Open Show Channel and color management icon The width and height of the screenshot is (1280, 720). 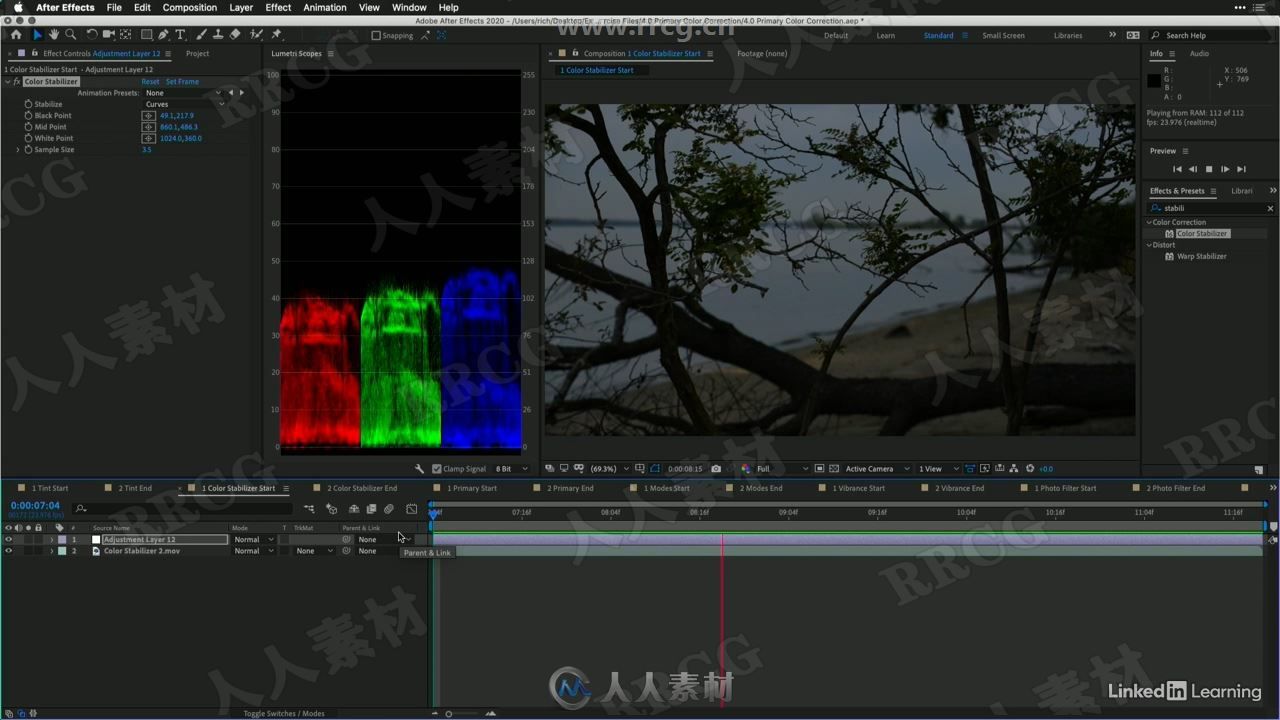(x=745, y=469)
